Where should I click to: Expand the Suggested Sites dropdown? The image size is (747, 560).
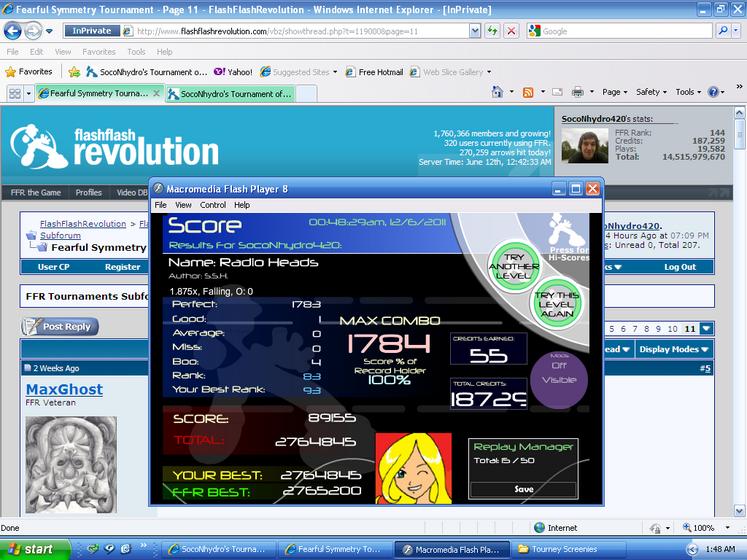pos(335,72)
